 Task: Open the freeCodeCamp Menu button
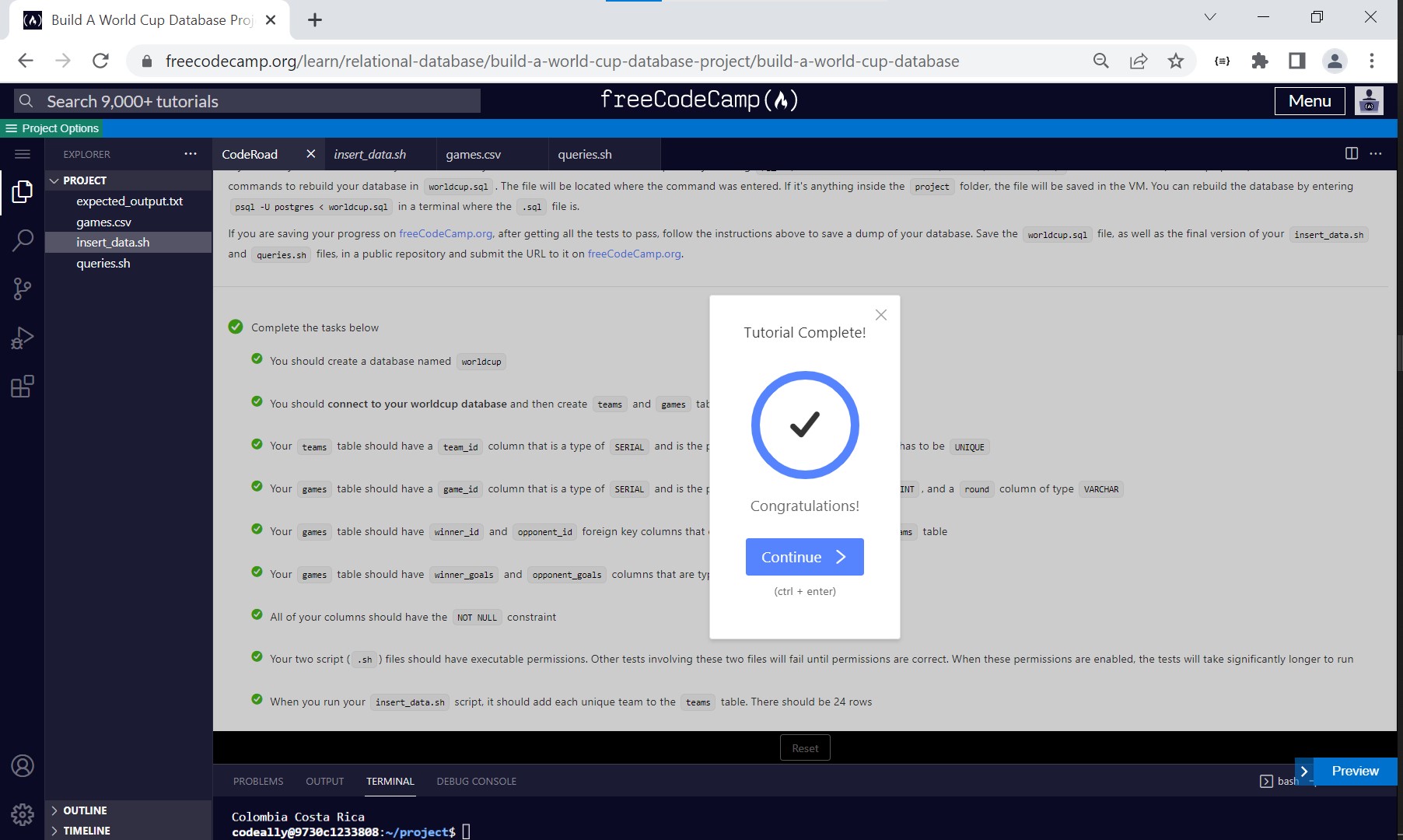point(1310,101)
